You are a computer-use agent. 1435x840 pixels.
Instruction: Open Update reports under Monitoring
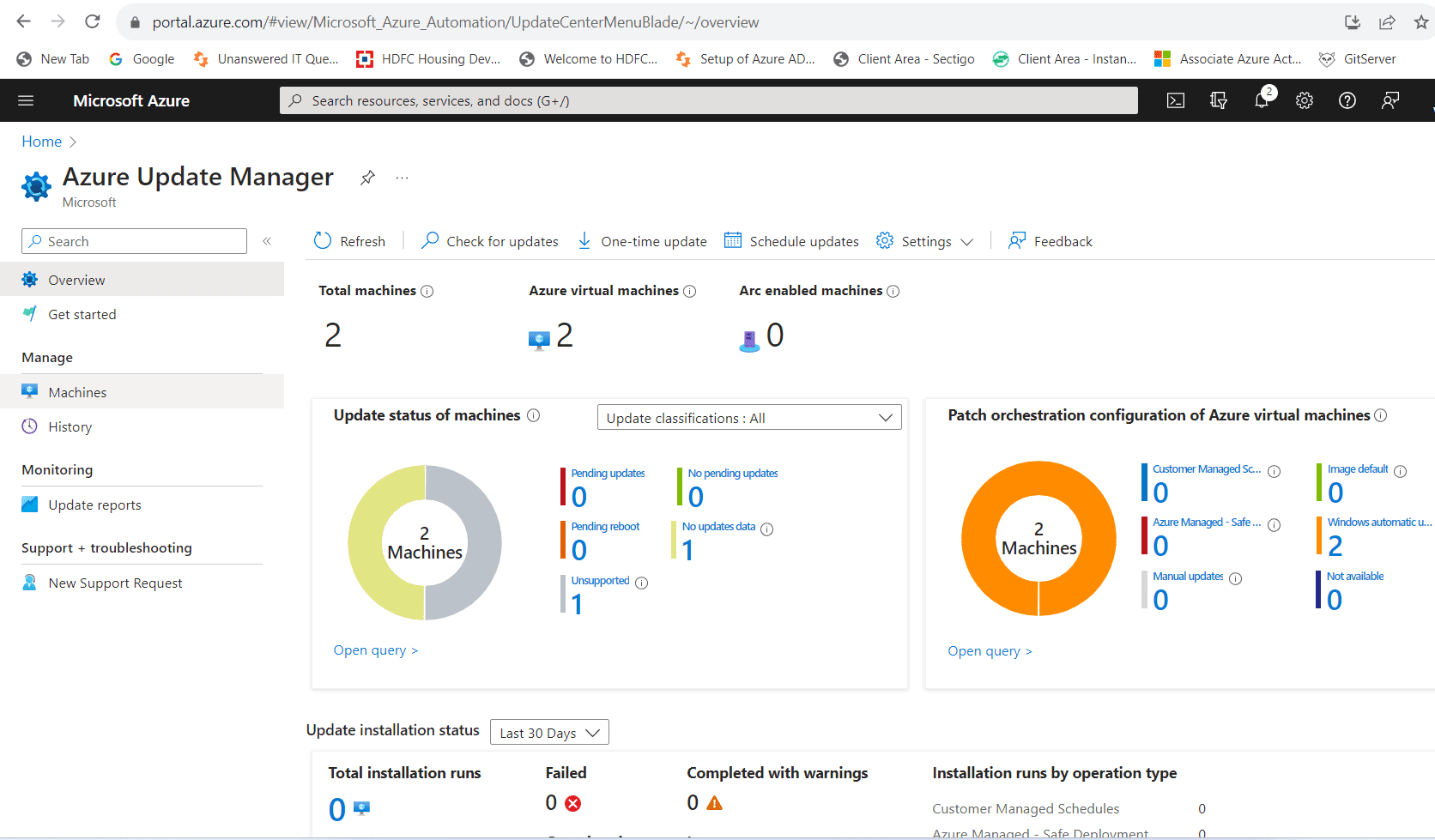pos(142,505)
